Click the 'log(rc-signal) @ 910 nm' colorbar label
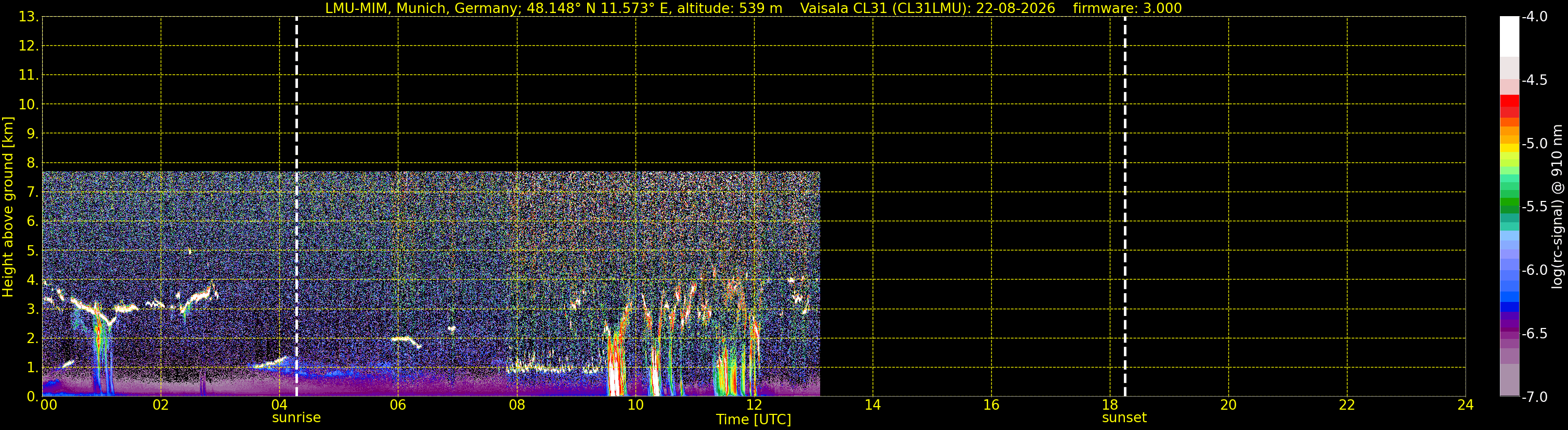This screenshot has height=430, width=1568. [x=1558, y=207]
